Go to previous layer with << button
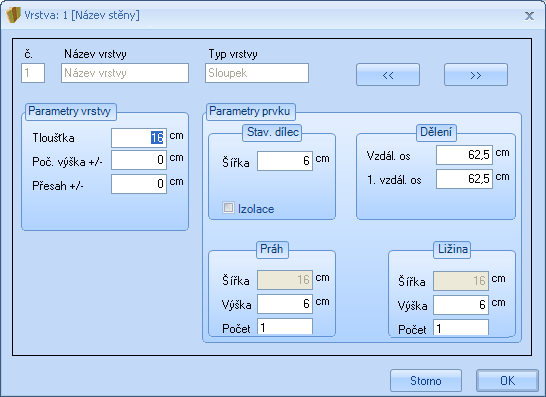 point(388,75)
